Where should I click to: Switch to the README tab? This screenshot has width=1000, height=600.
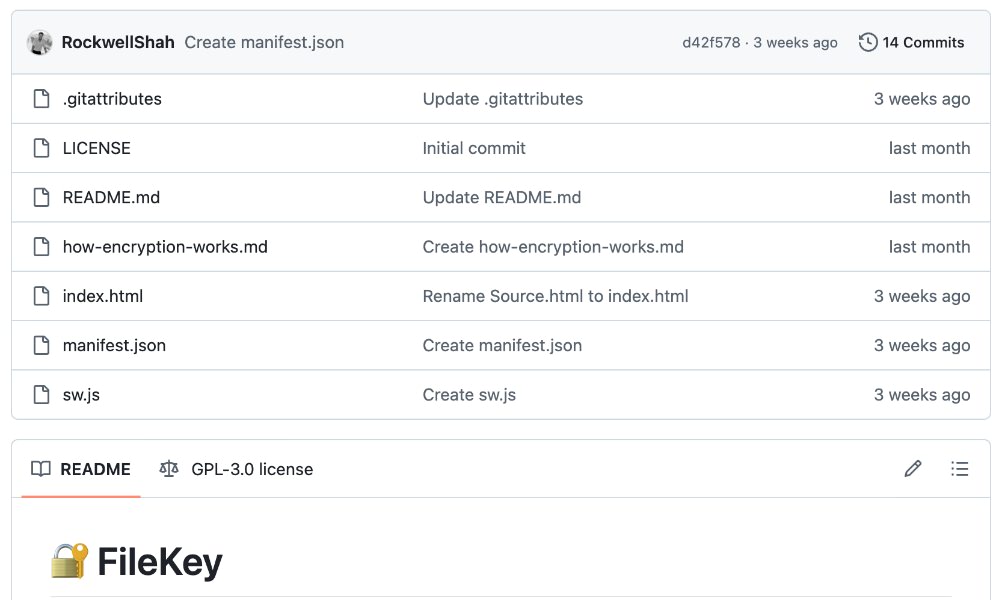[x=81, y=469]
